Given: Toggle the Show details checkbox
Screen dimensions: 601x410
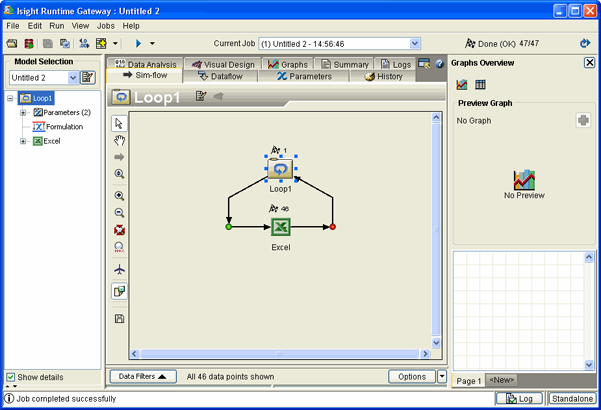Looking at the screenshot, I should (x=11, y=377).
